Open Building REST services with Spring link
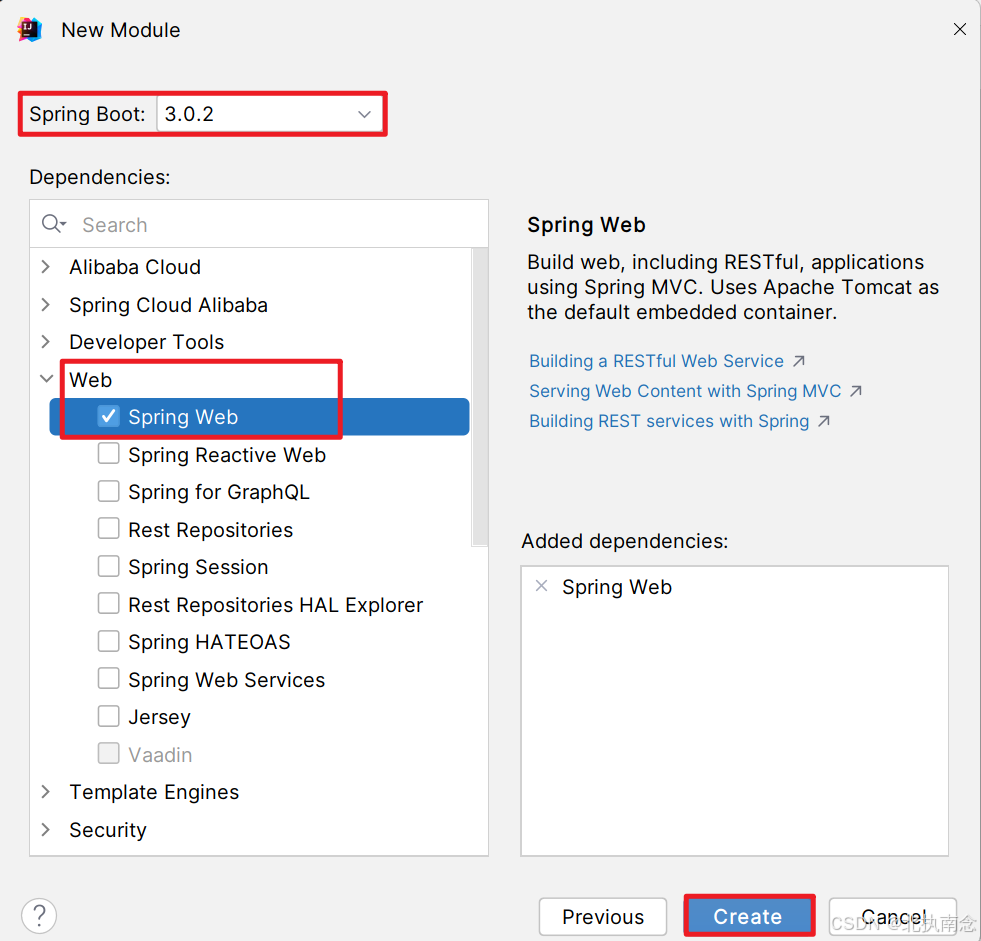The height and width of the screenshot is (941, 981). tap(669, 421)
